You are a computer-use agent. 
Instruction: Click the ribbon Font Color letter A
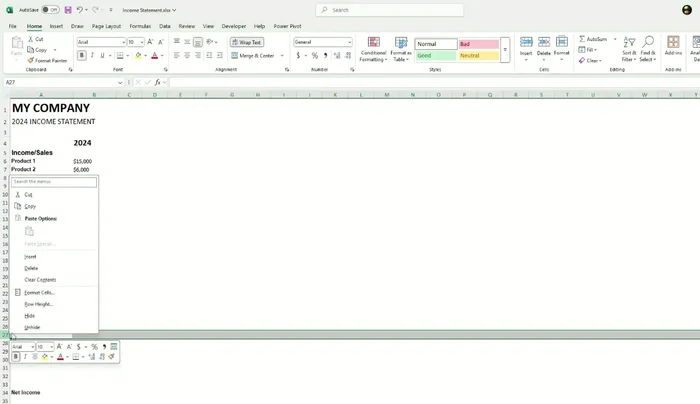(154, 55)
